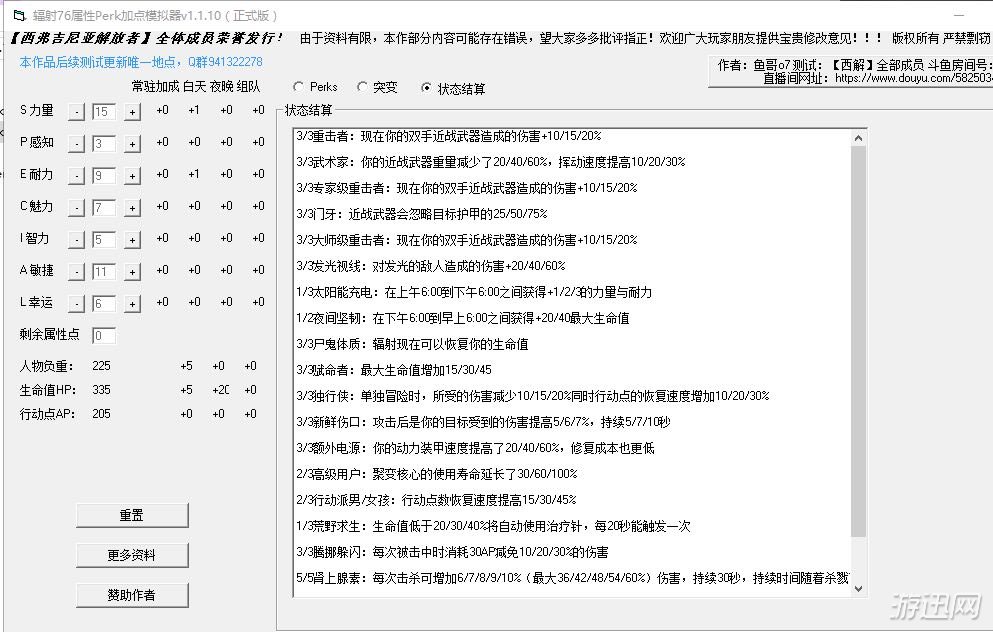Click the app icon in title bar
Screen dimensions: 993x632
[x=19, y=15]
